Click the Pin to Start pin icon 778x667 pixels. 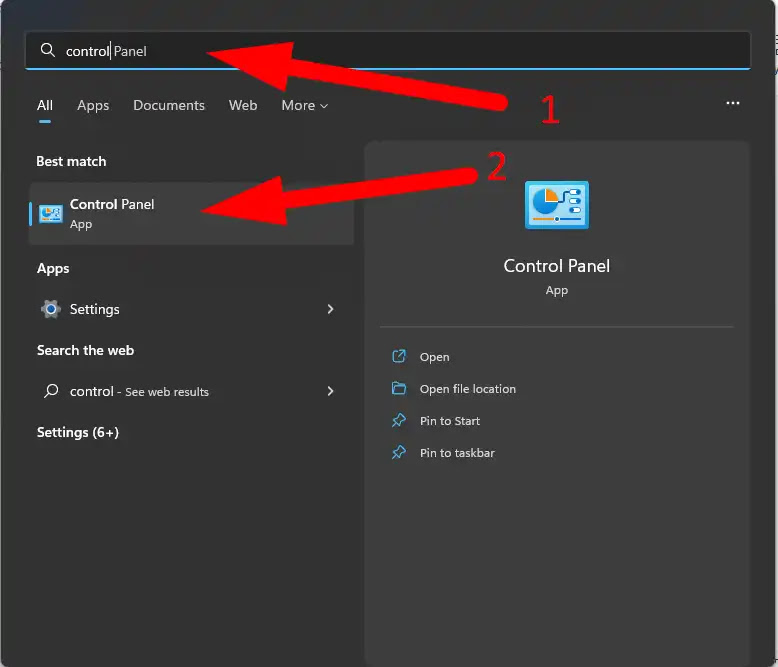(399, 420)
